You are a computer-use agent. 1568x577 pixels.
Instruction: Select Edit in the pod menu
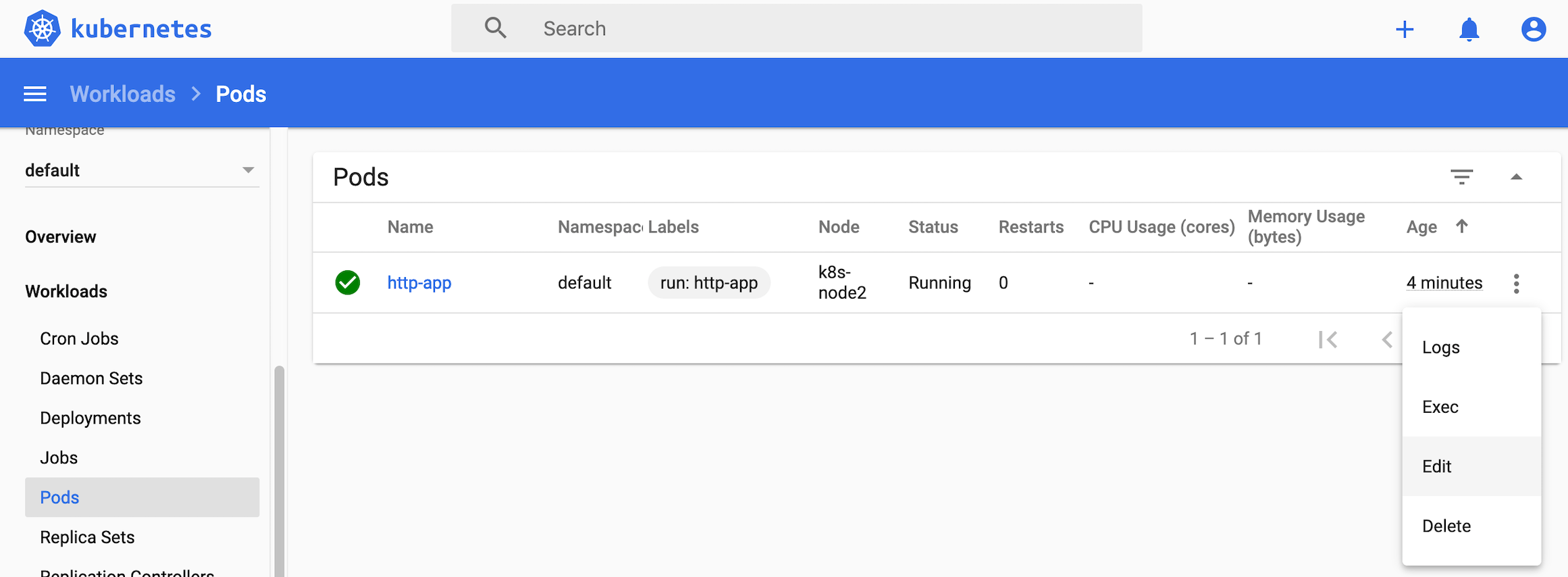(1437, 466)
